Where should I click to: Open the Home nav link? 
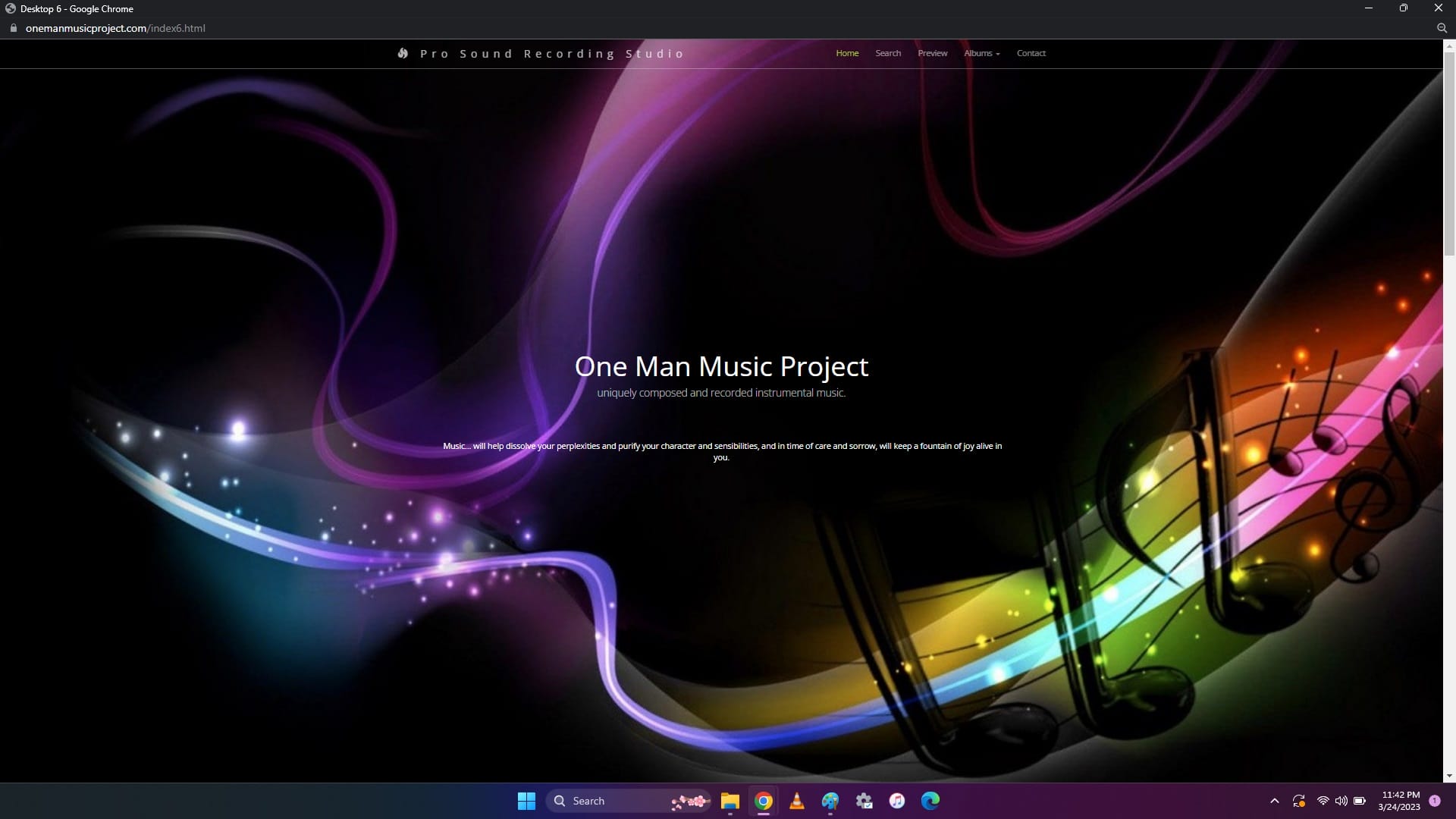point(847,53)
